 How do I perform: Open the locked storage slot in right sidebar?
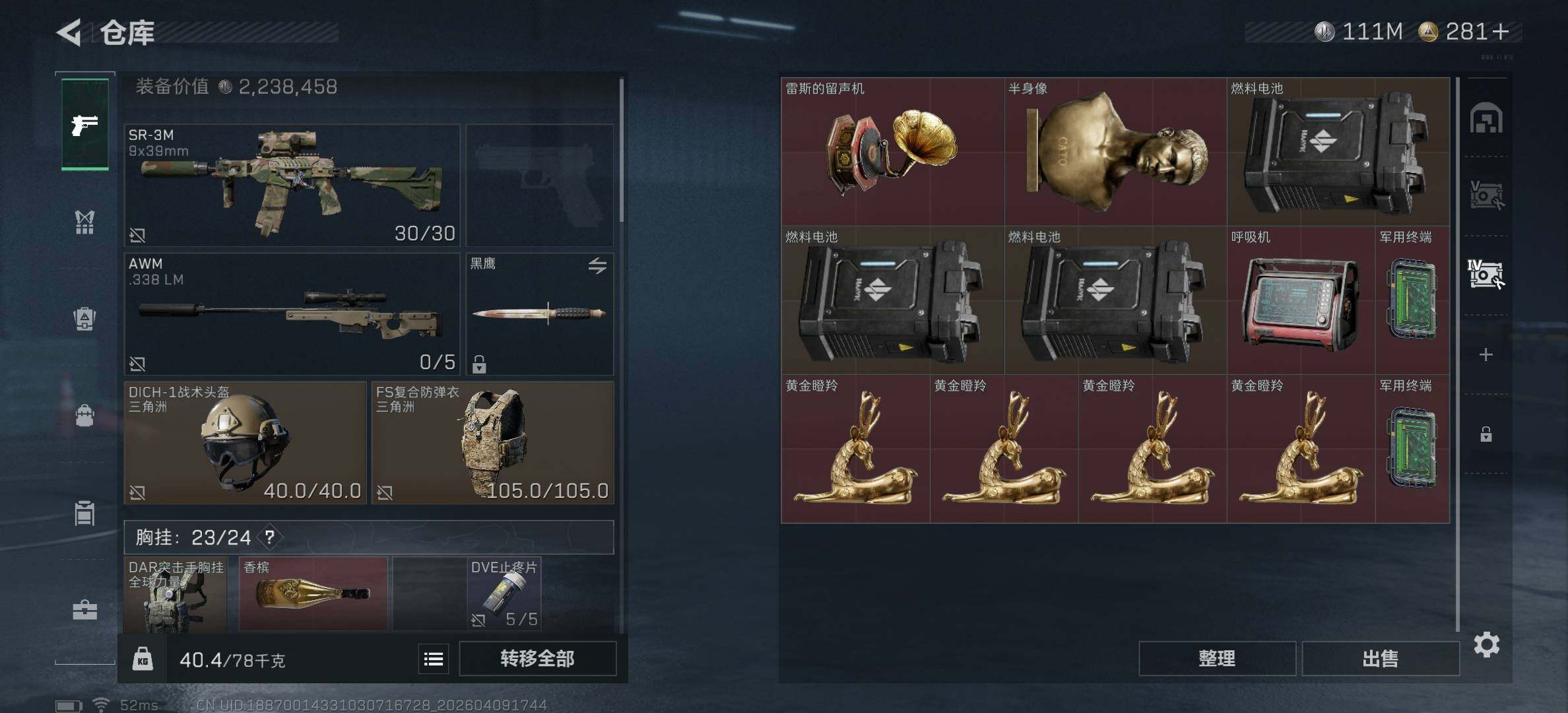[x=1486, y=434]
